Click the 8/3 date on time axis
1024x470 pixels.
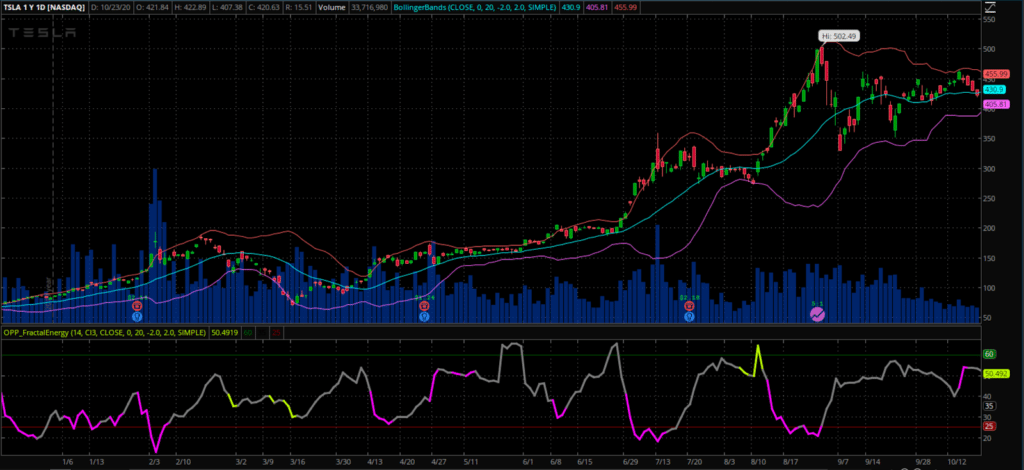(729, 462)
